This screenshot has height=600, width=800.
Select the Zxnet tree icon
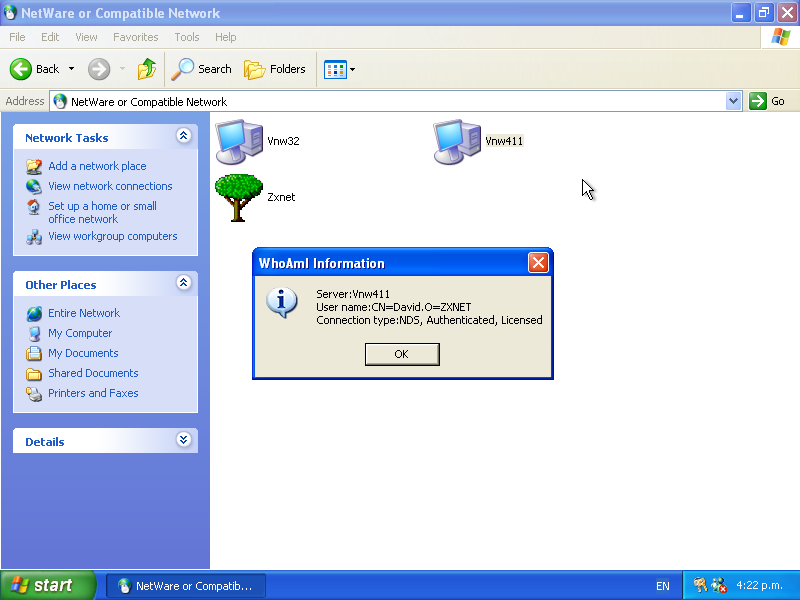point(239,197)
